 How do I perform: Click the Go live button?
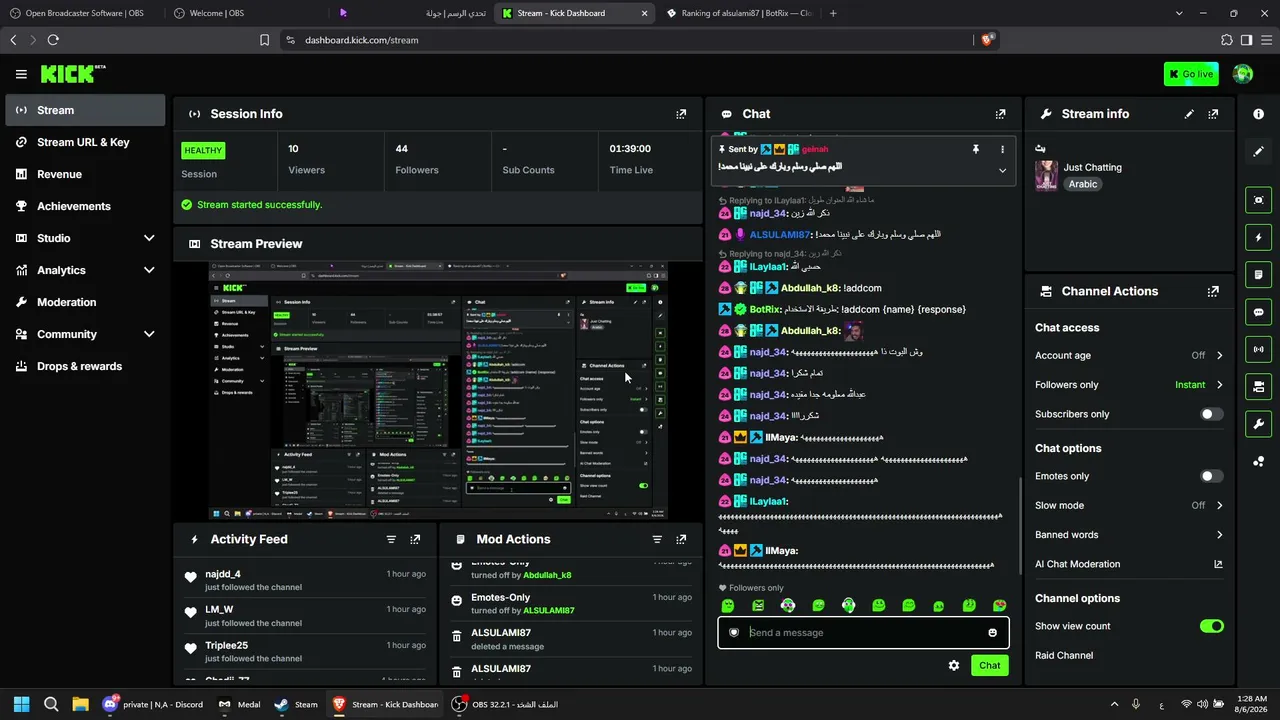(1191, 74)
